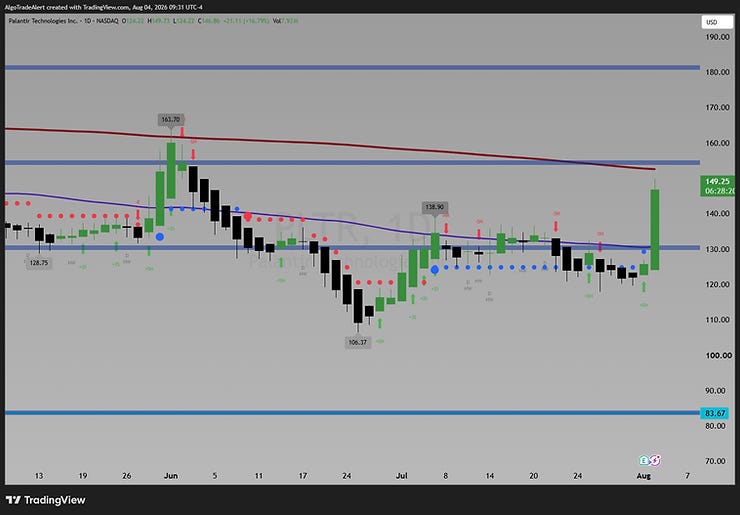This screenshot has width=740, height=515.
Task: Click the large red dot near Jun 11
Action: [x=248, y=217]
